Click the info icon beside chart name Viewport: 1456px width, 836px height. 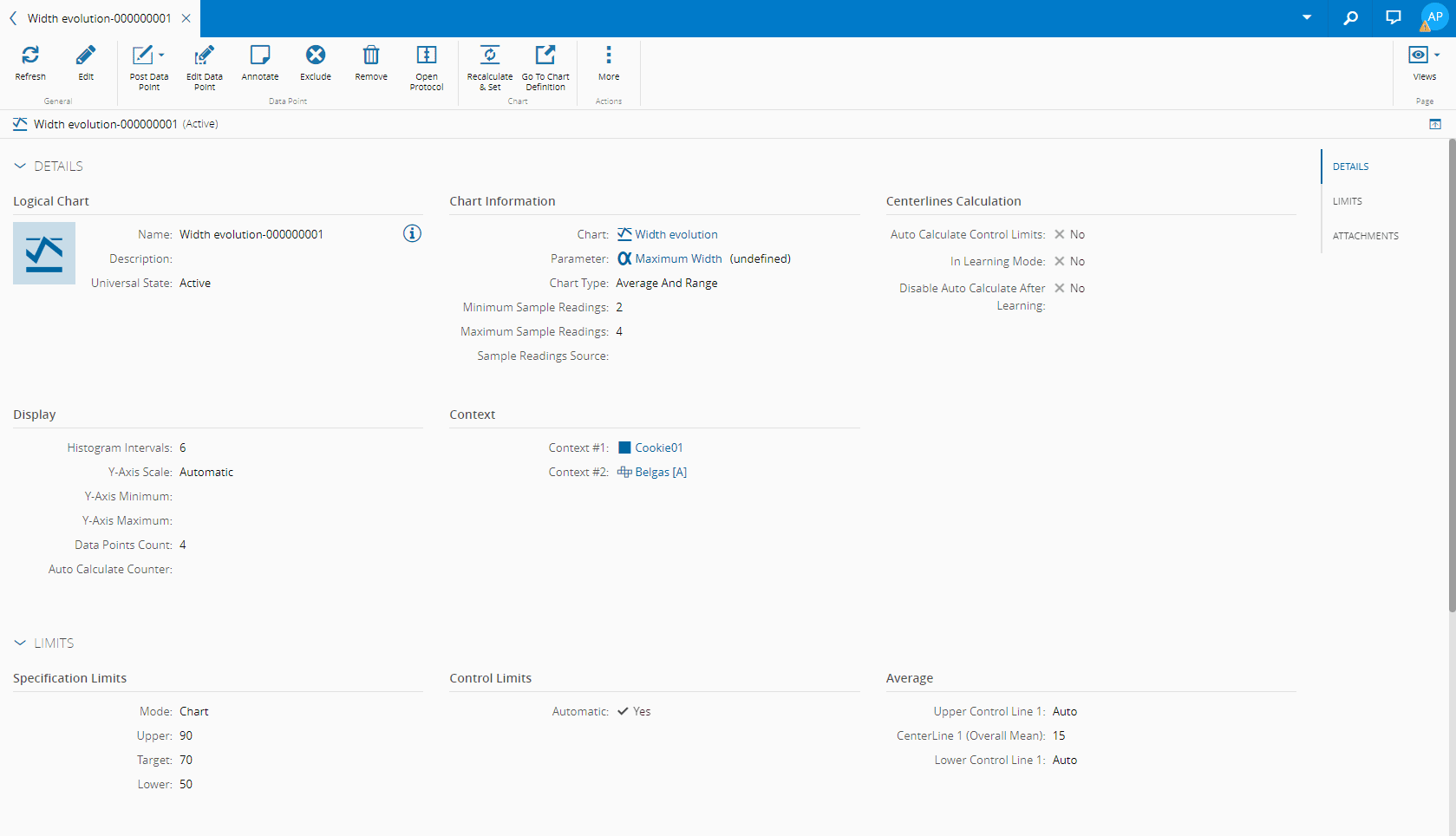[x=412, y=233]
